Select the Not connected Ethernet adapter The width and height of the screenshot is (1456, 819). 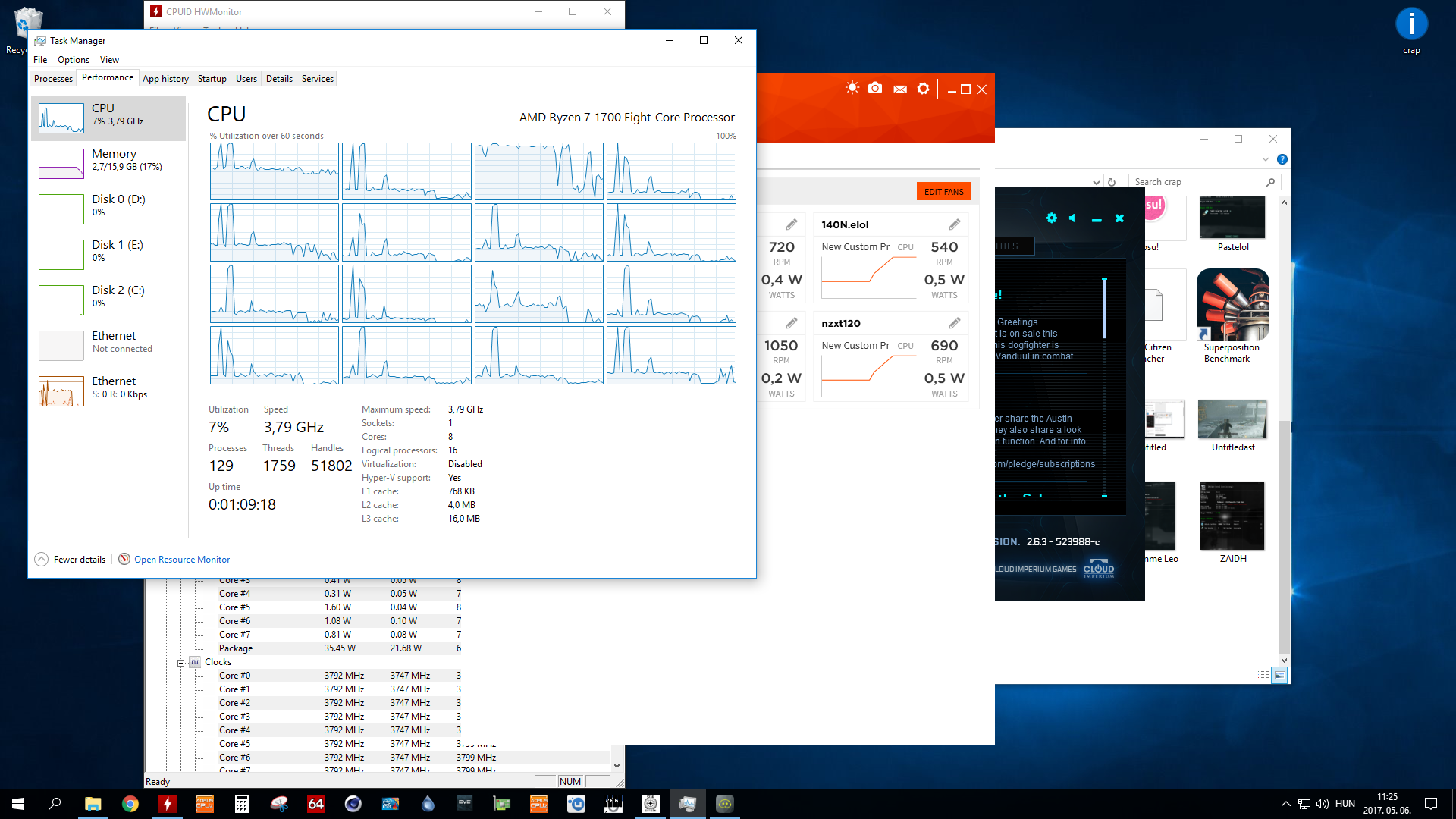(108, 345)
